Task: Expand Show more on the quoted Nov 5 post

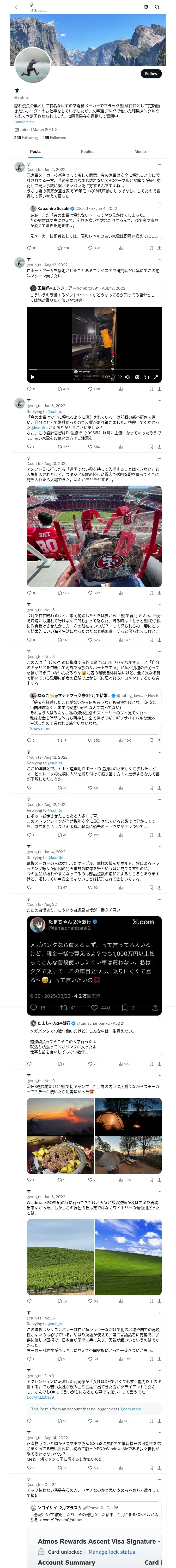Action: click(40, 728)
